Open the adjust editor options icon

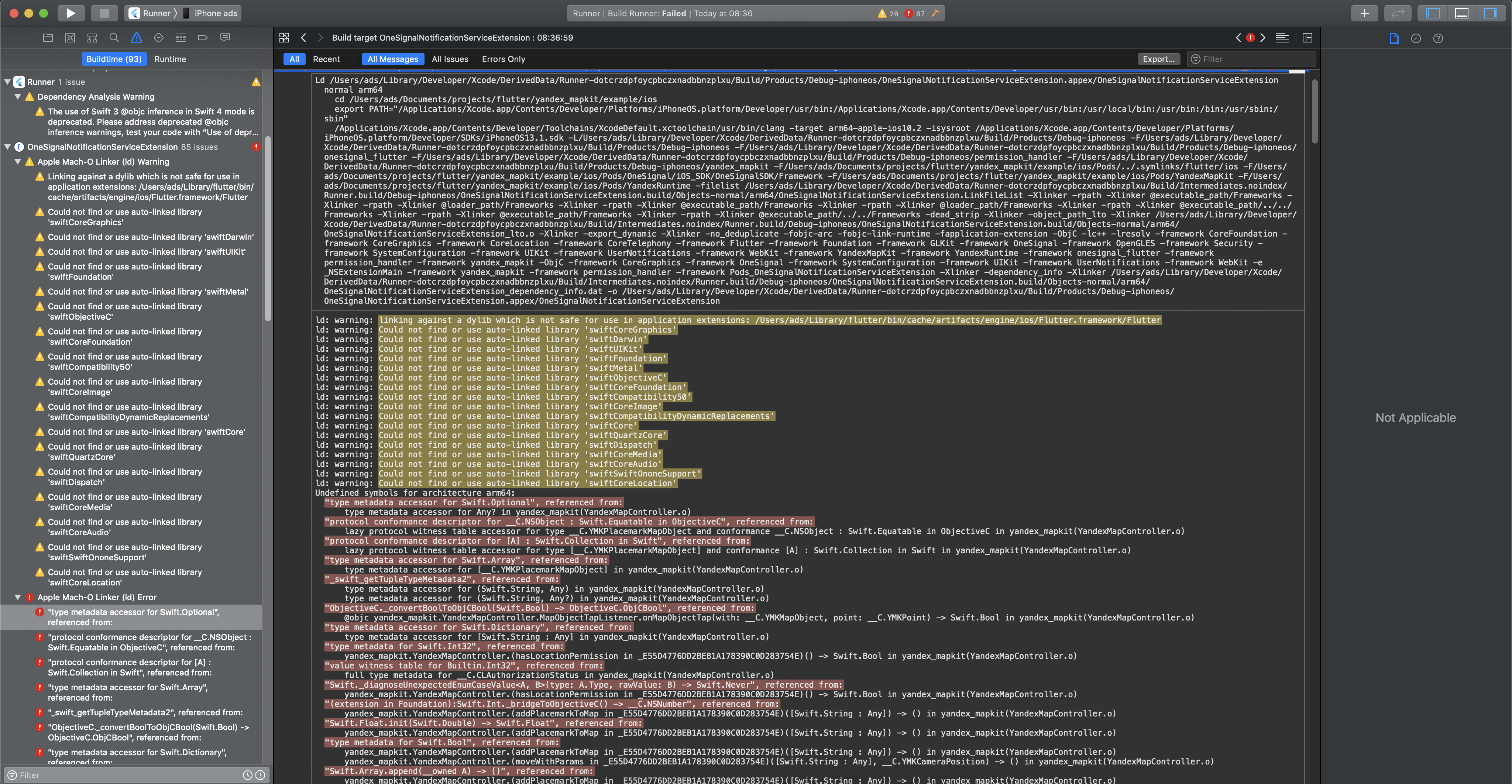pos(1282,38)
